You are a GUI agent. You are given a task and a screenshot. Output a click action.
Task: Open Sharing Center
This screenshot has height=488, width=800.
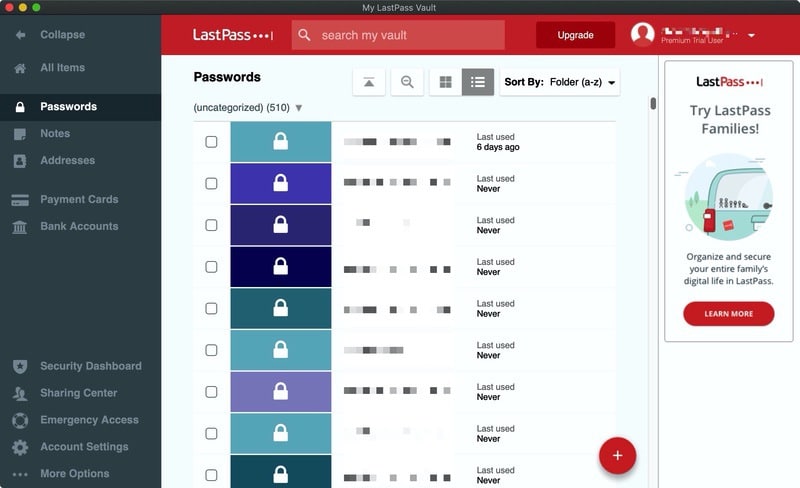(81, 393)
